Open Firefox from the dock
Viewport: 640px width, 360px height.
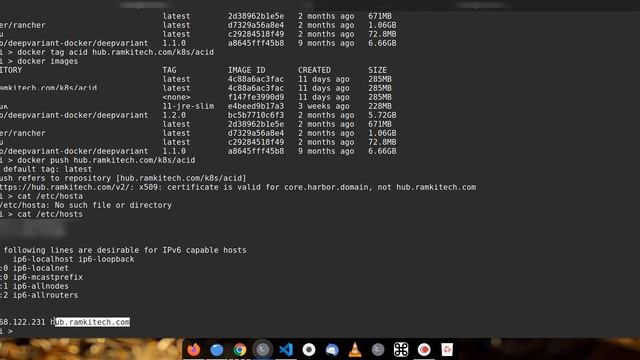tap(194, 349)
